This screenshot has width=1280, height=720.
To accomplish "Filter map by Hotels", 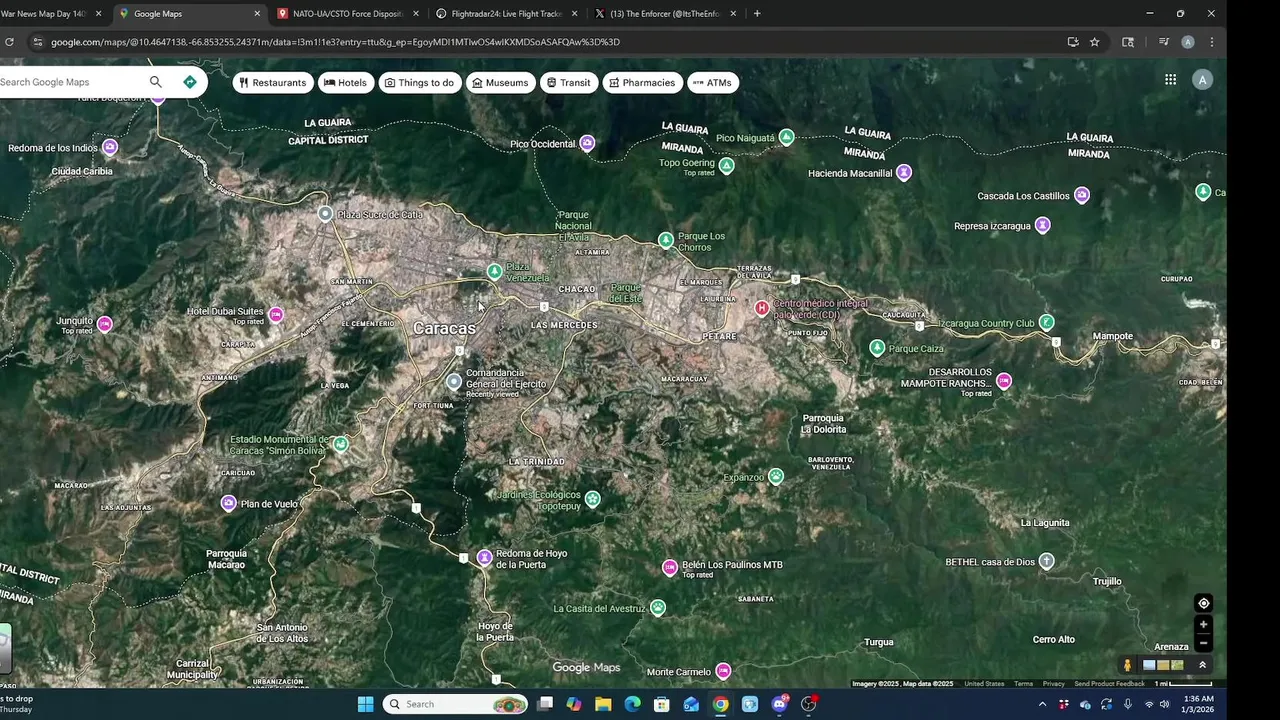I will [x=346, y=82].
